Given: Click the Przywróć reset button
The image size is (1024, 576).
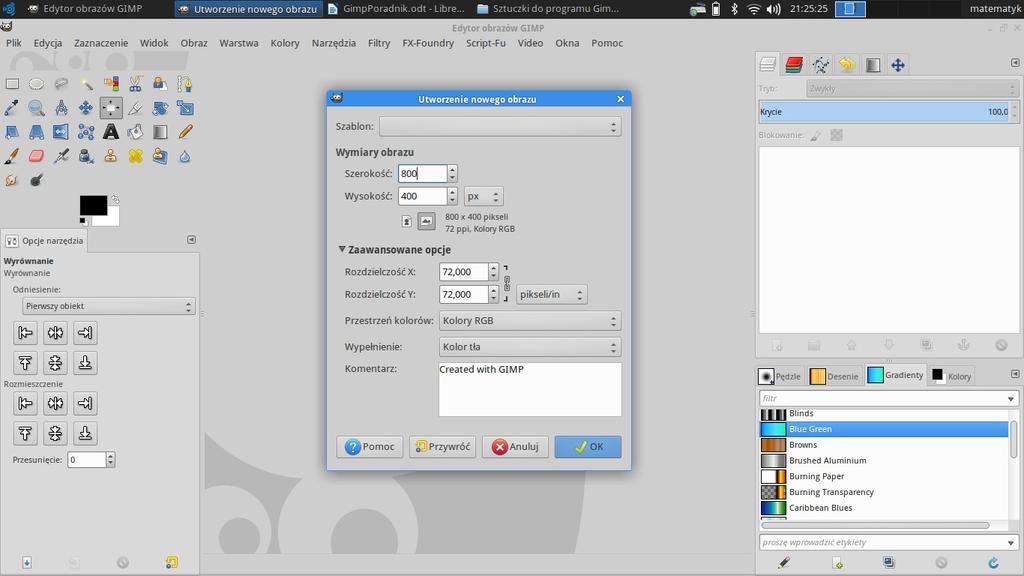Looking at the screenshot, I should pyautogui.click(x=443, y=447).
